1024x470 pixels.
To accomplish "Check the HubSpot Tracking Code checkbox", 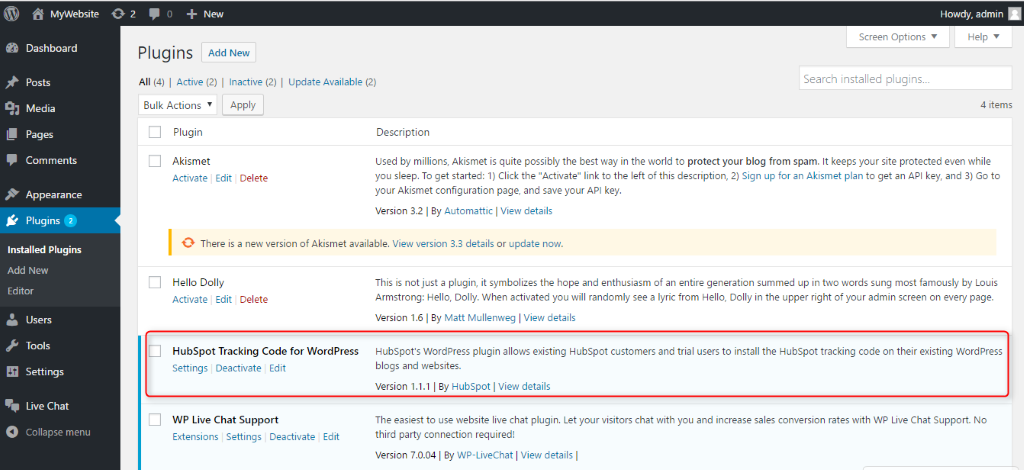I will [155, 351].
